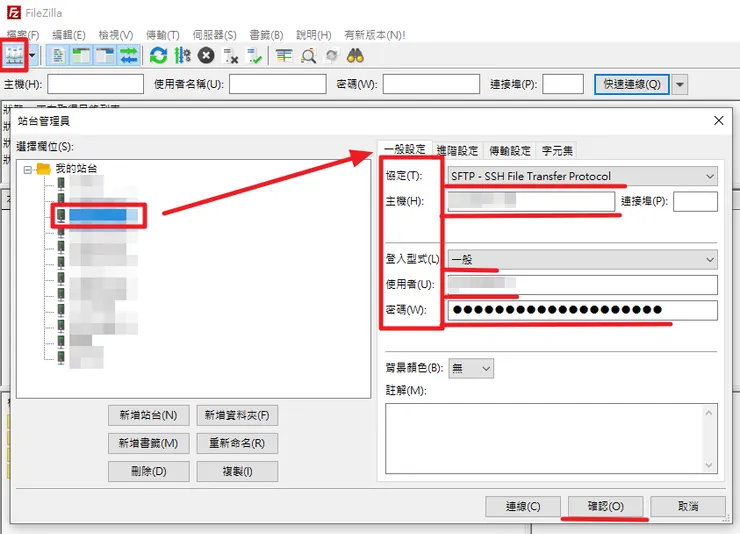
Task: Open the 伺服器(S) menu
Action: [x=214, y=35]
